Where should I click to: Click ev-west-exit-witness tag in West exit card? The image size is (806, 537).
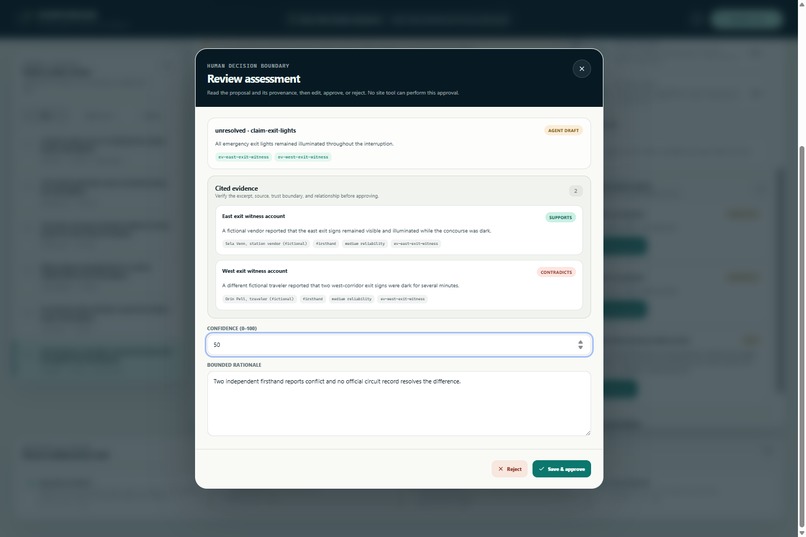tap(402, 299)
